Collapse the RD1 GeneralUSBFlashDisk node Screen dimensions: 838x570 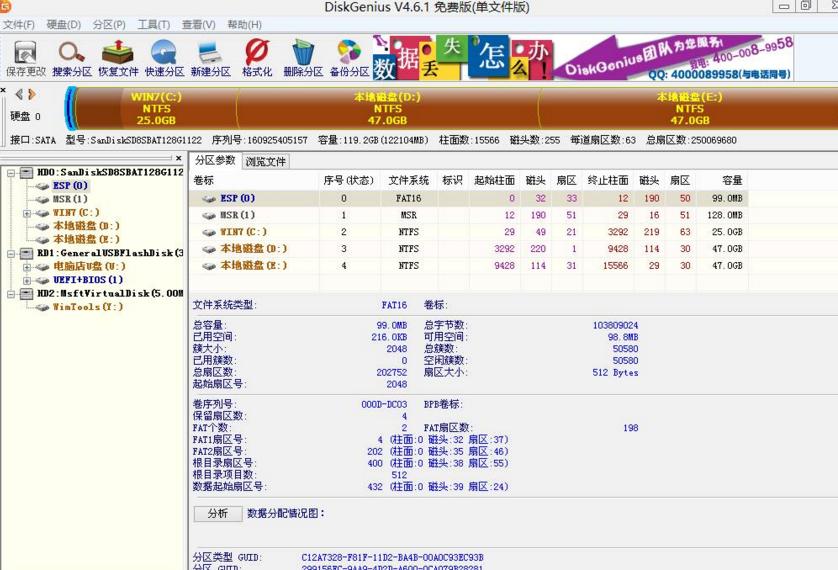(x=11, y=253)
